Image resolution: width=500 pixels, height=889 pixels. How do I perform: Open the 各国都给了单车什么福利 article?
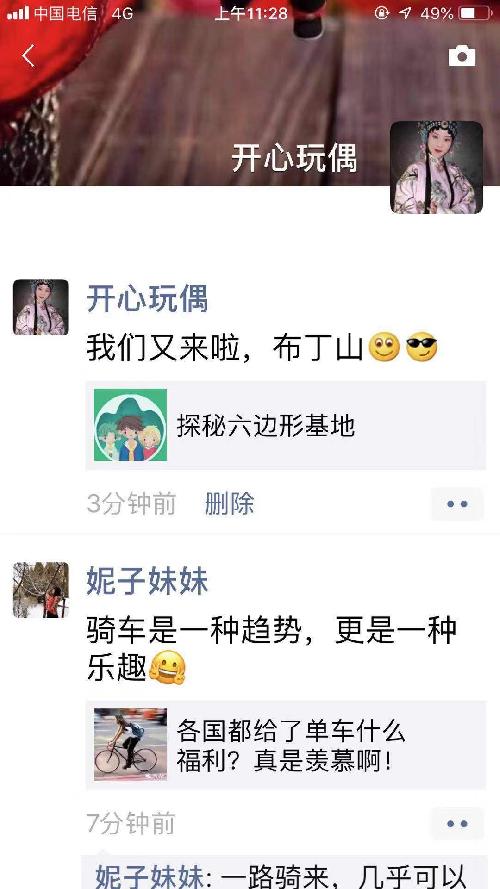[x=286, y=744]
